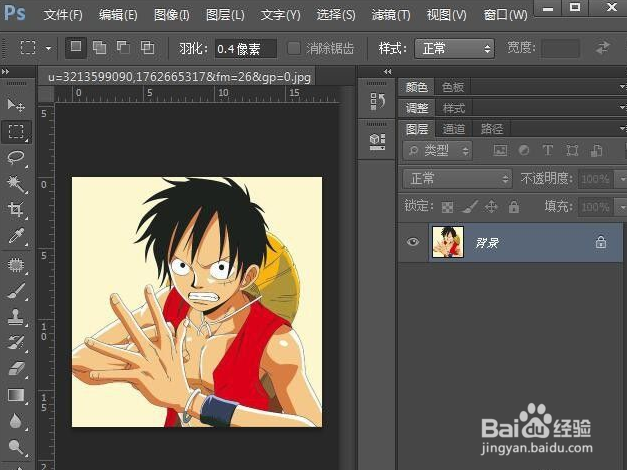
Task: Select the Gradient tool
Action: [16, 395]
